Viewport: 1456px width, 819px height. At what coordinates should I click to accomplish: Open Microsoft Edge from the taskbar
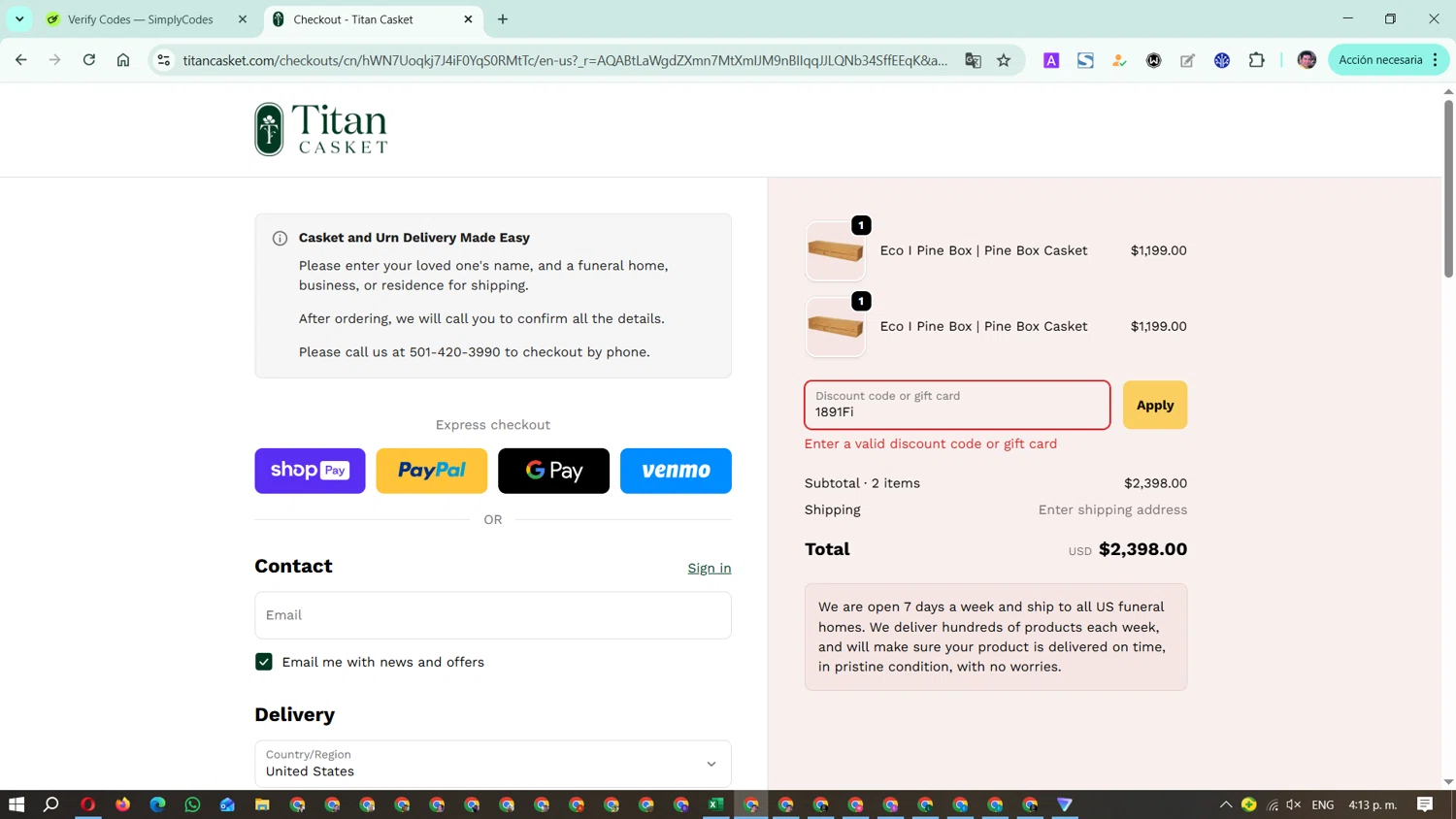click(157, 804)
